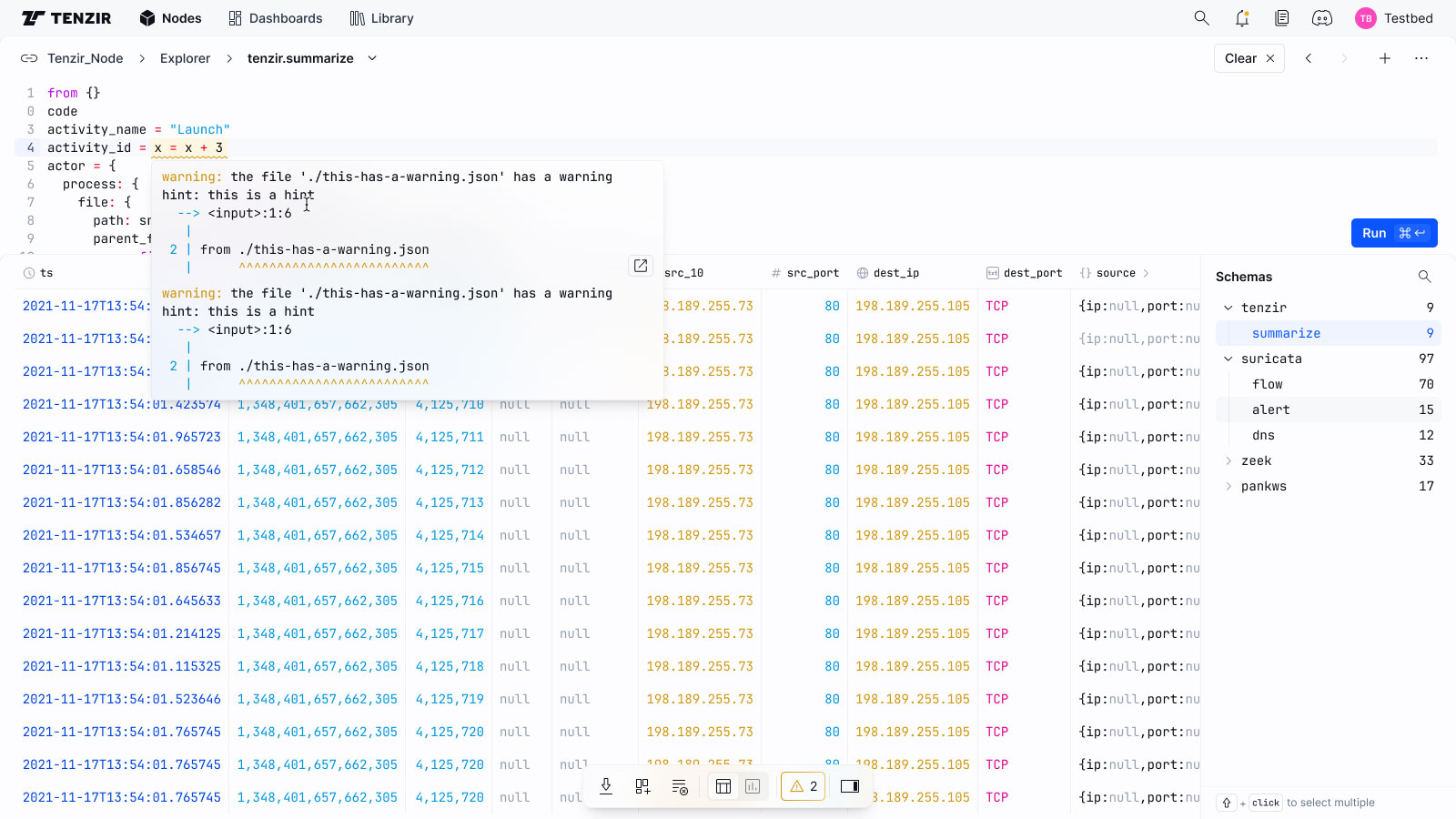Open the notifications bell
This screenshot has height=819, width=1456.
(1242, 18)
